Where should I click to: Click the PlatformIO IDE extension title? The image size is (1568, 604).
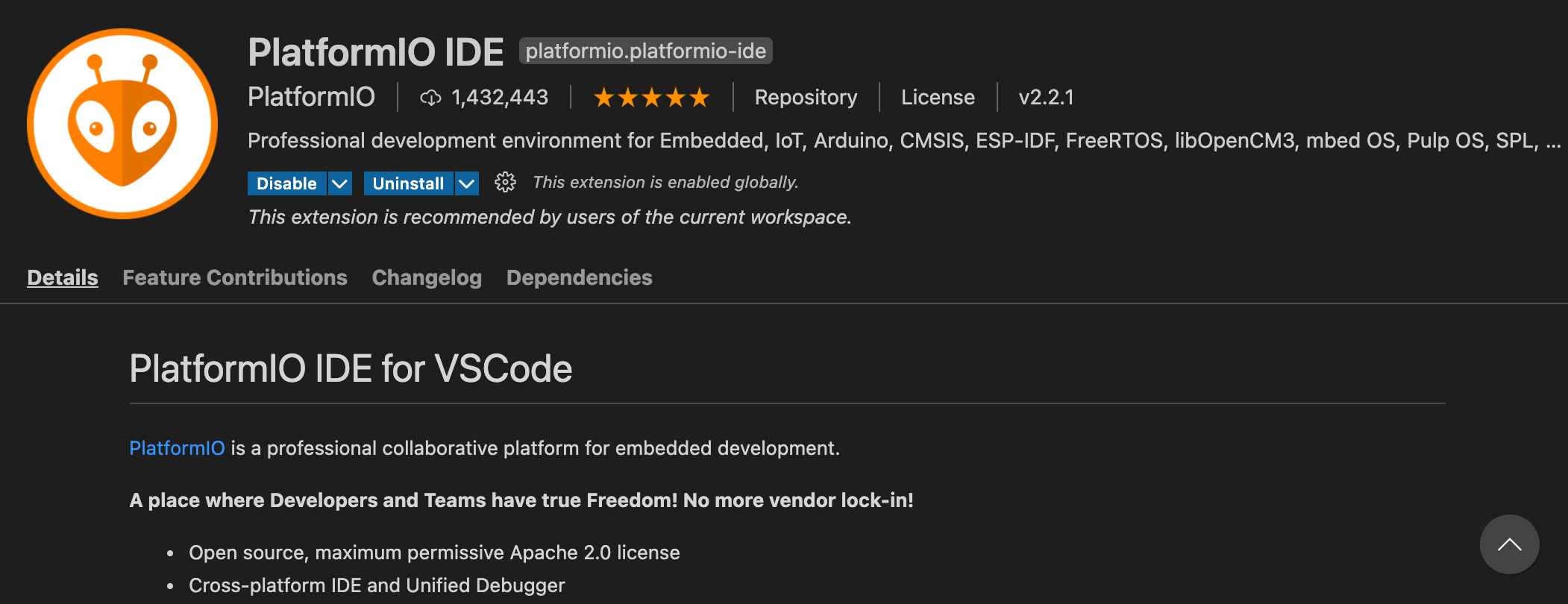pyautogui.click(x=376, y=52)
